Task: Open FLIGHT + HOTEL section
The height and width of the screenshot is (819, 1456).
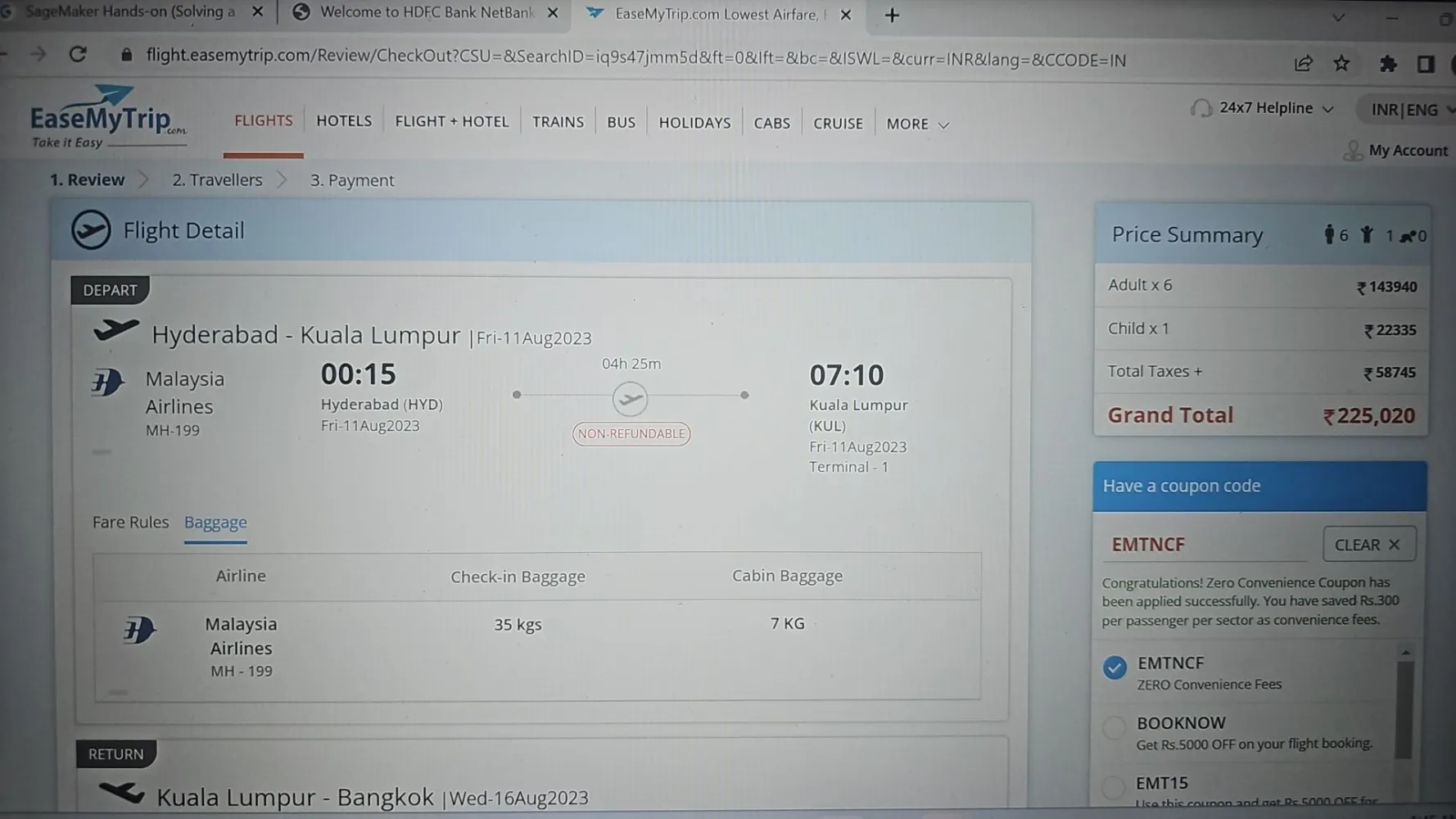Action: click(x=452, y=121)
